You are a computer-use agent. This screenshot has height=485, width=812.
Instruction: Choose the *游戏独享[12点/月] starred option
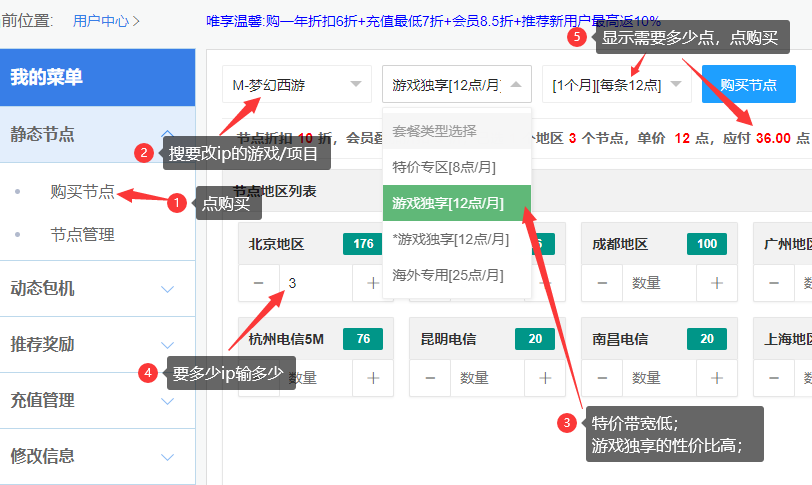coord(457,239)
